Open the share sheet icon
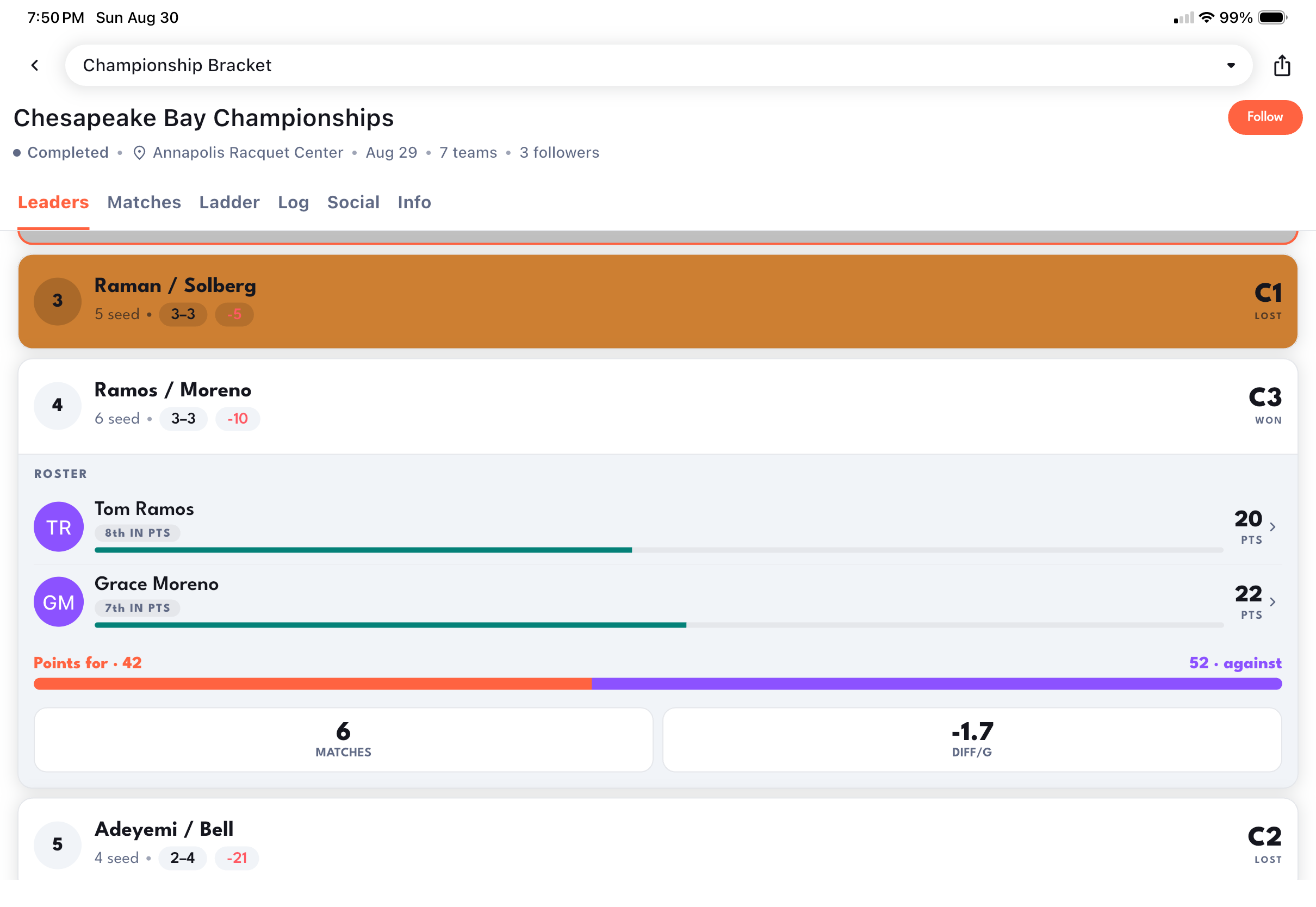This screenshot has width=1316, height=907. [x=1282, y=65]
